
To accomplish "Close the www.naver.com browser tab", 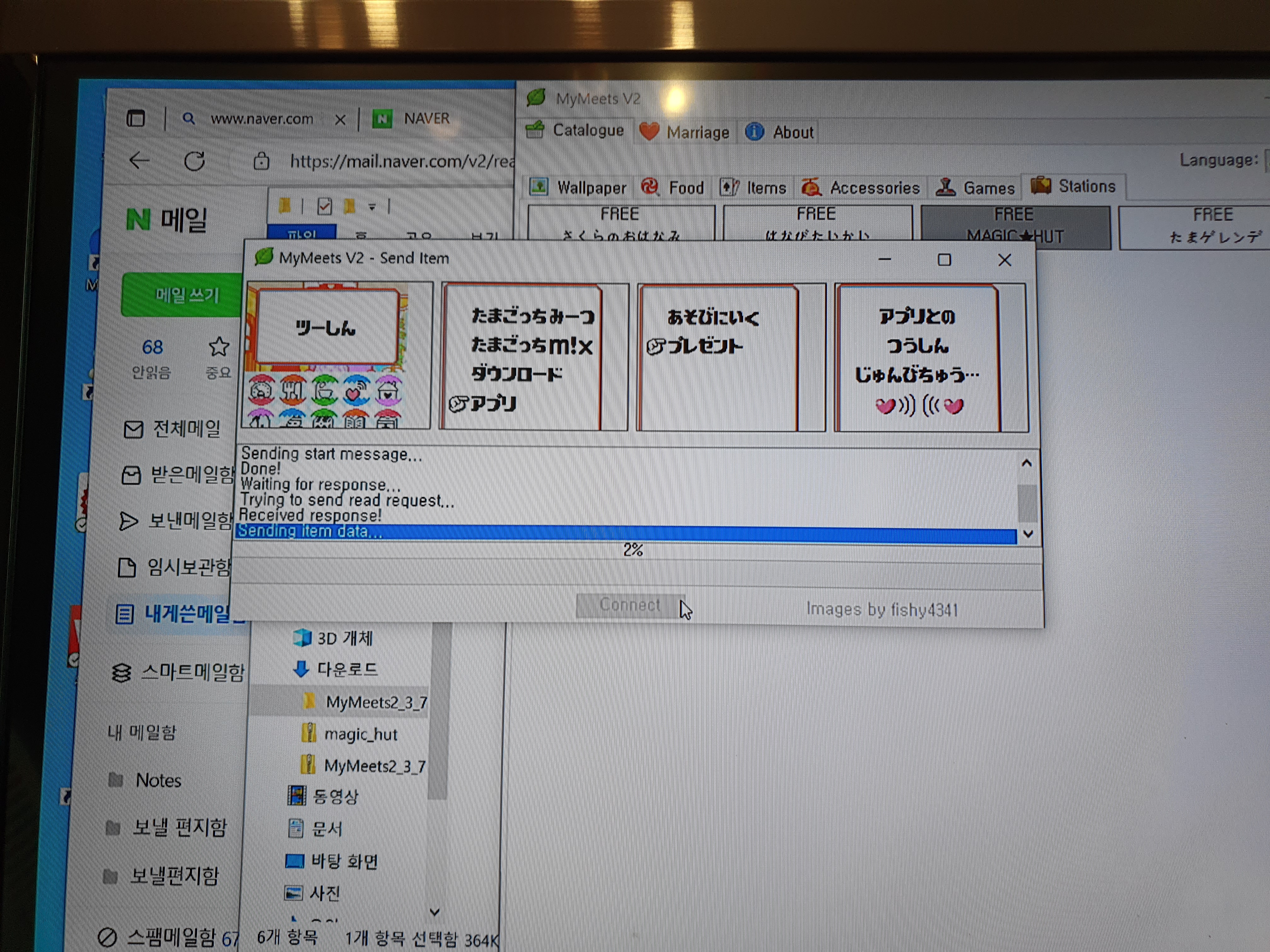I will pyautogui.click(x=340, y=119).
